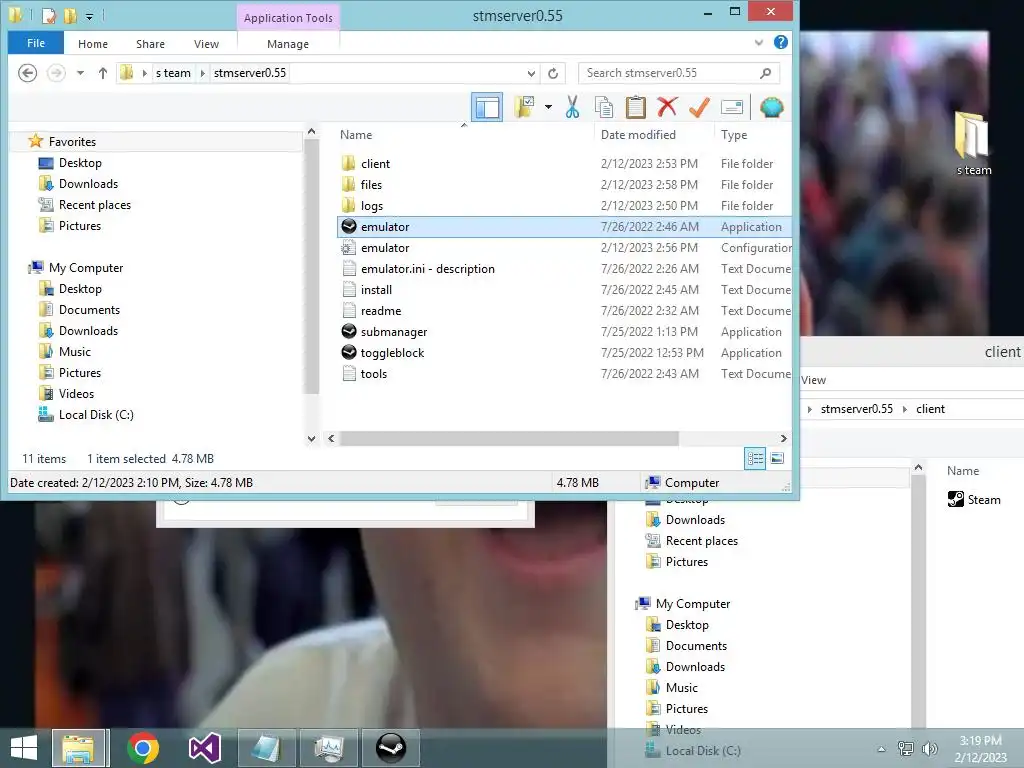Open Desktop under Favorites

(80, 163)
